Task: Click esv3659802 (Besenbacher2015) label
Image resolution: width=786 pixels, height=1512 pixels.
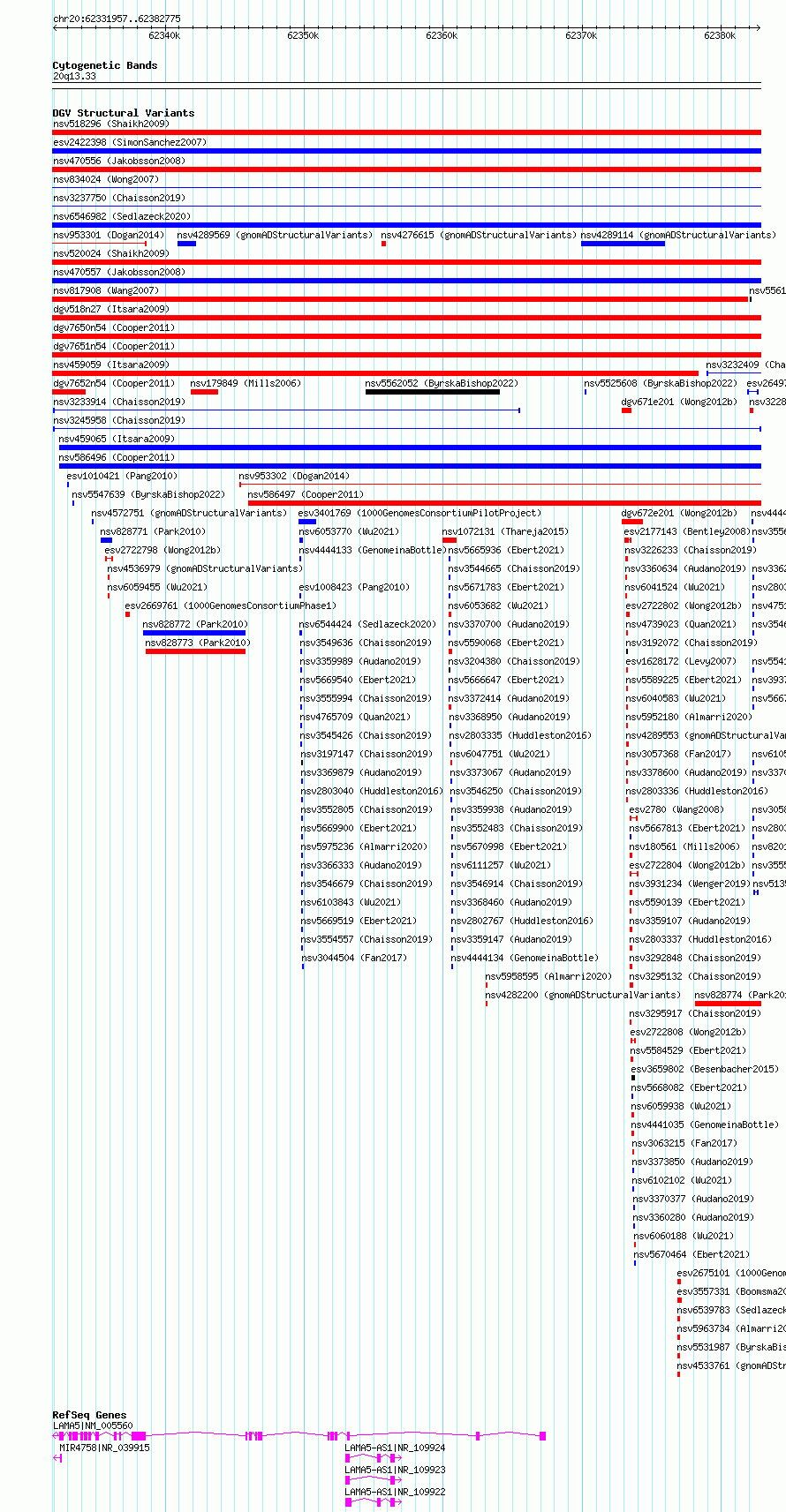Action: point(705,1070)
